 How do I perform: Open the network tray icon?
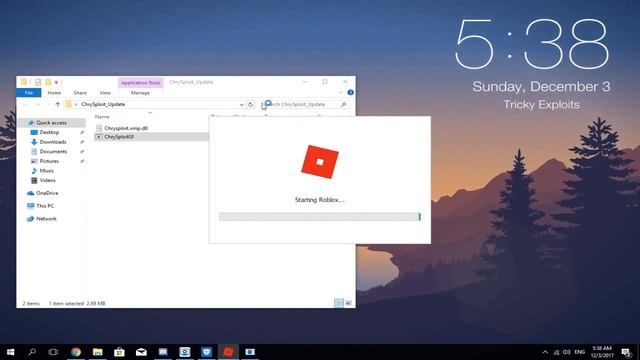(556, 352)
